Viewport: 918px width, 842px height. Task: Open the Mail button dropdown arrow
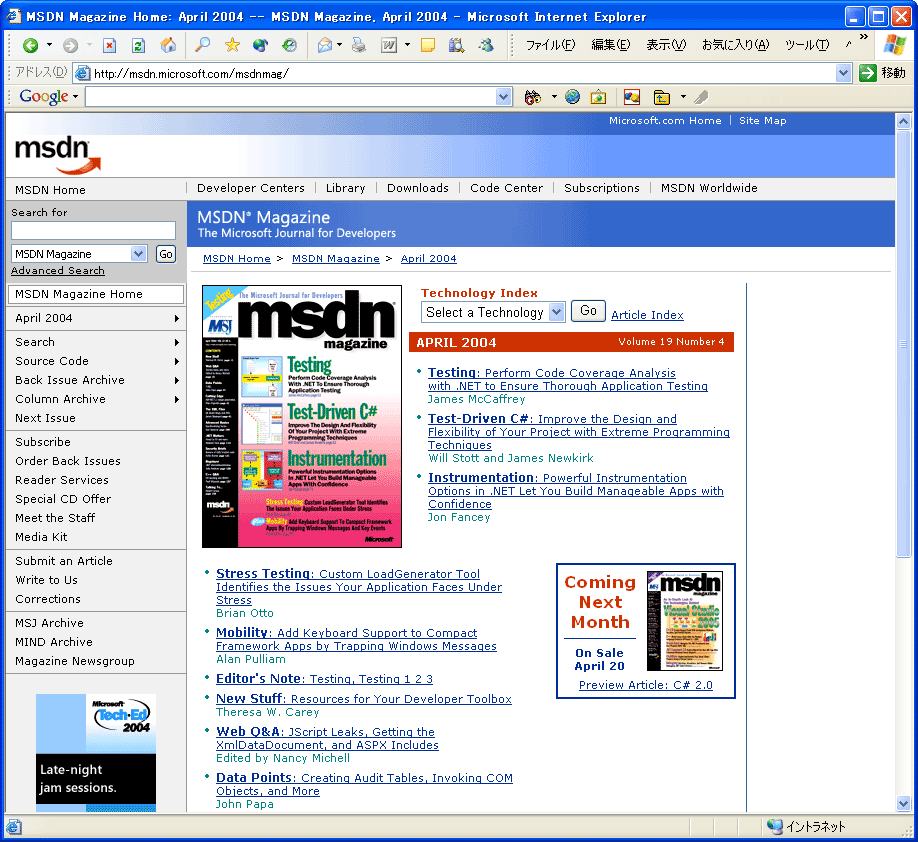[x=340, y=45]
